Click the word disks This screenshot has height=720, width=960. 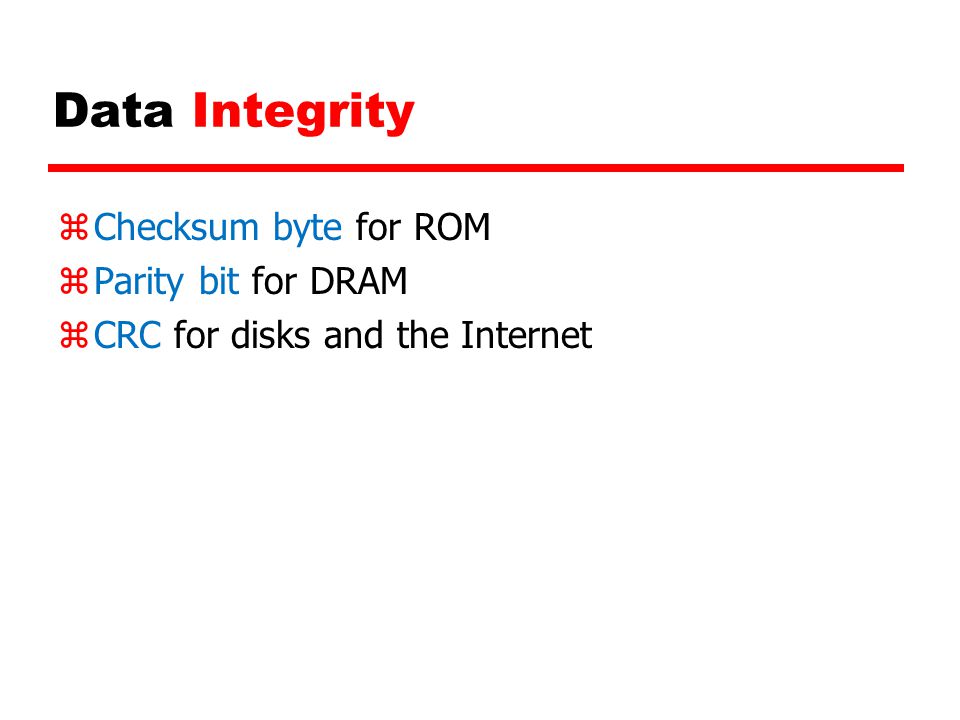point(270,335)
